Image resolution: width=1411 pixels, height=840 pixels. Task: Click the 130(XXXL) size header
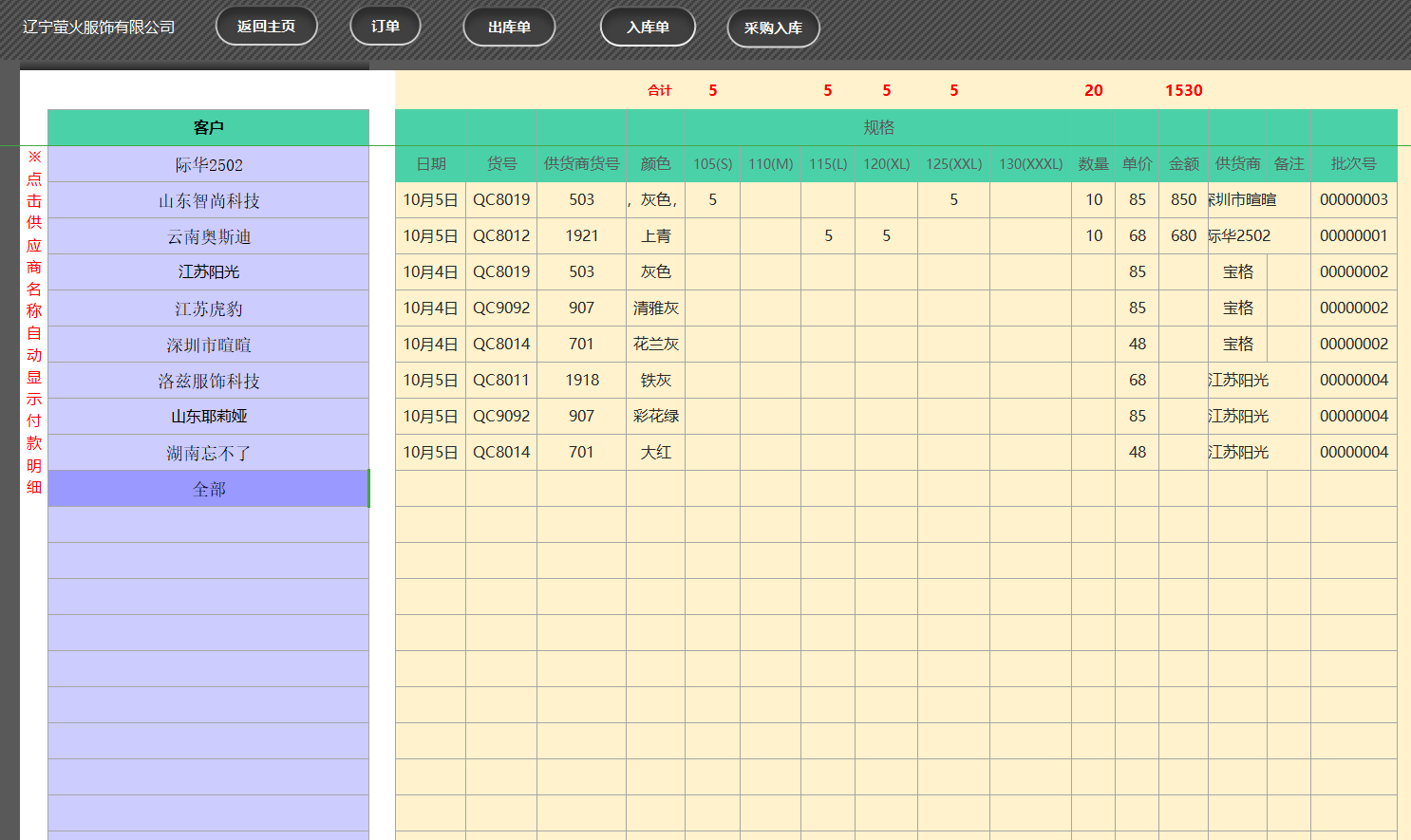tap(1030, 163)
